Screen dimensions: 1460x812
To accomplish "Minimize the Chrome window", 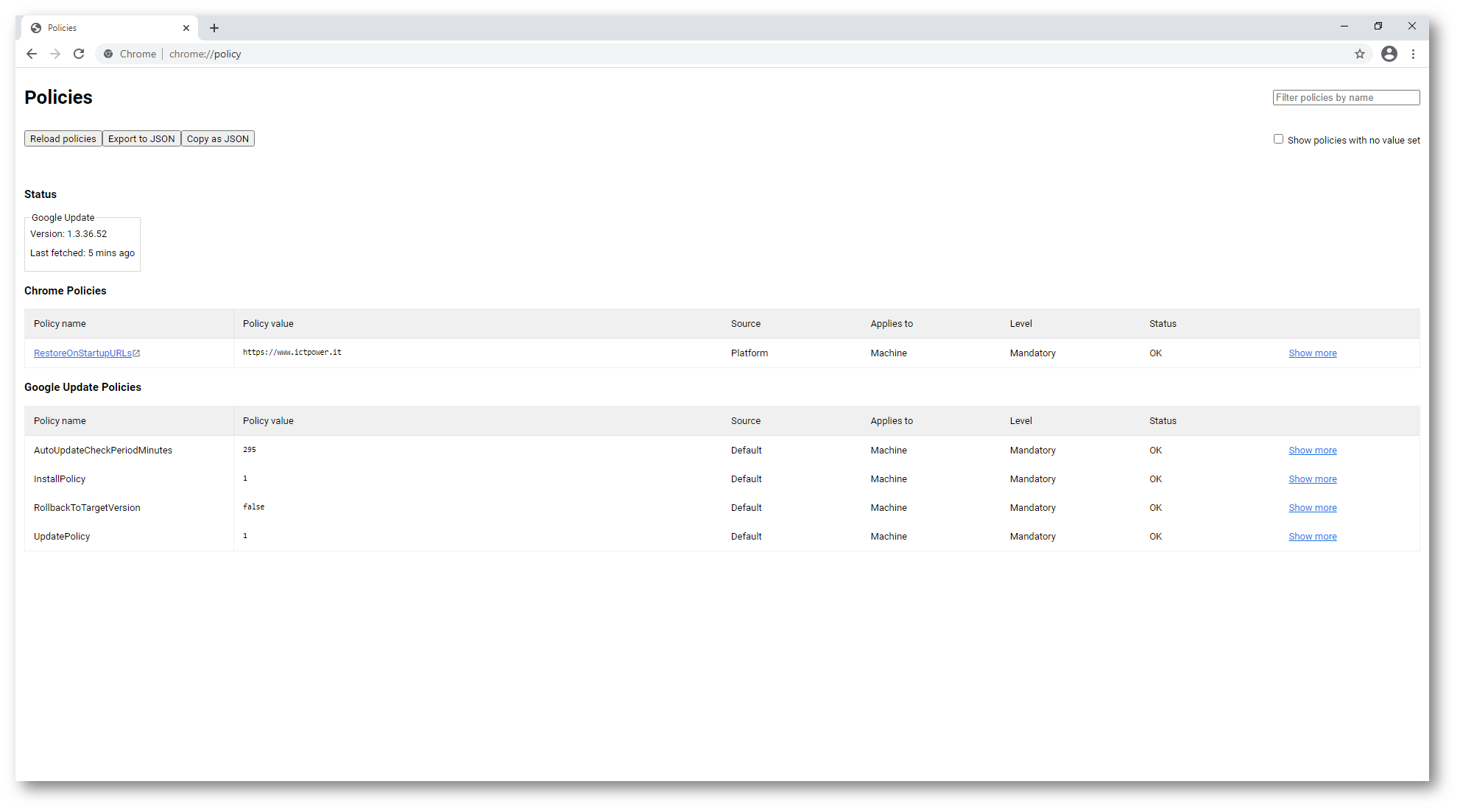I will (1344, 27).
